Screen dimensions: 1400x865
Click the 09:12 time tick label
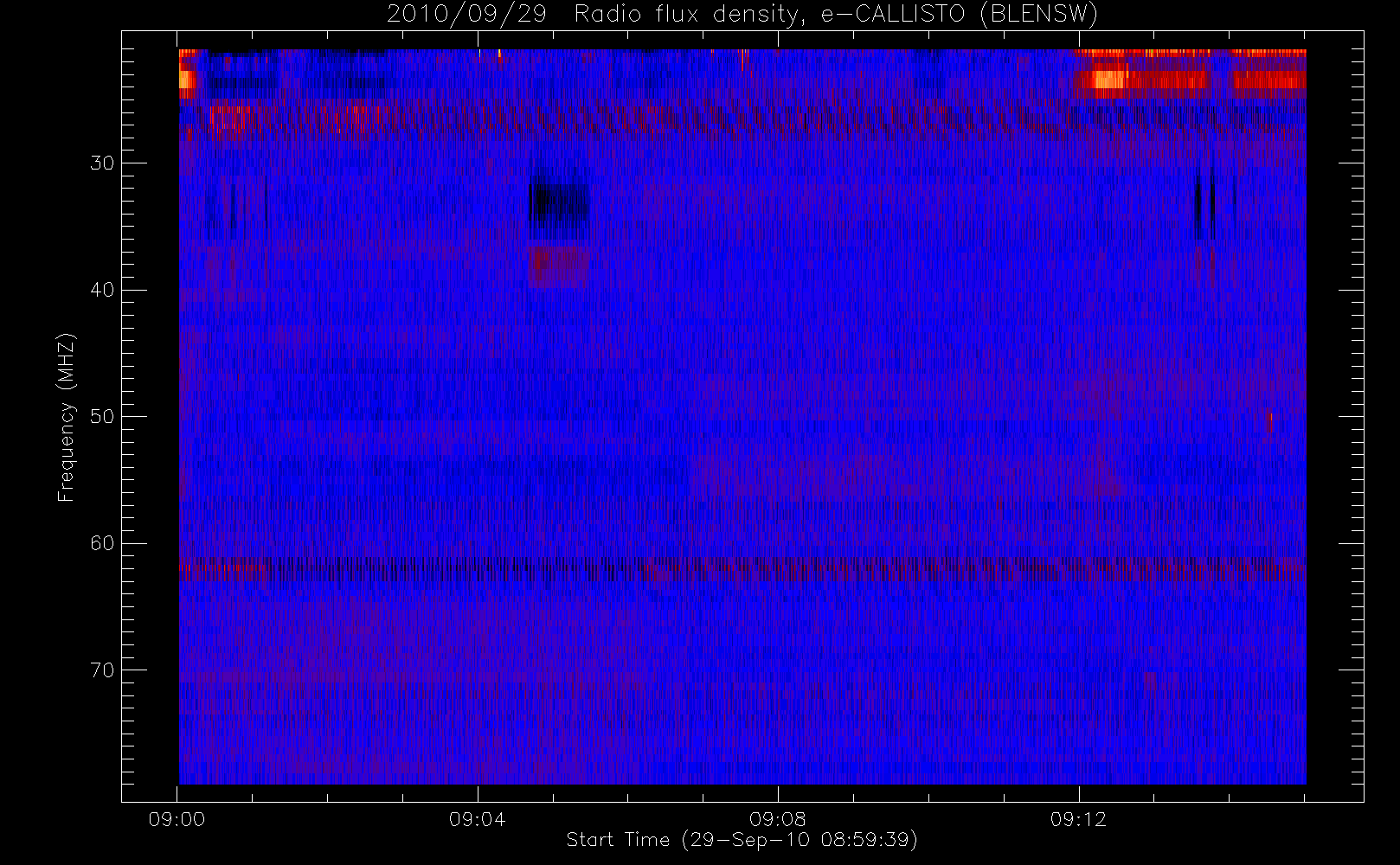coord(1078,819)
